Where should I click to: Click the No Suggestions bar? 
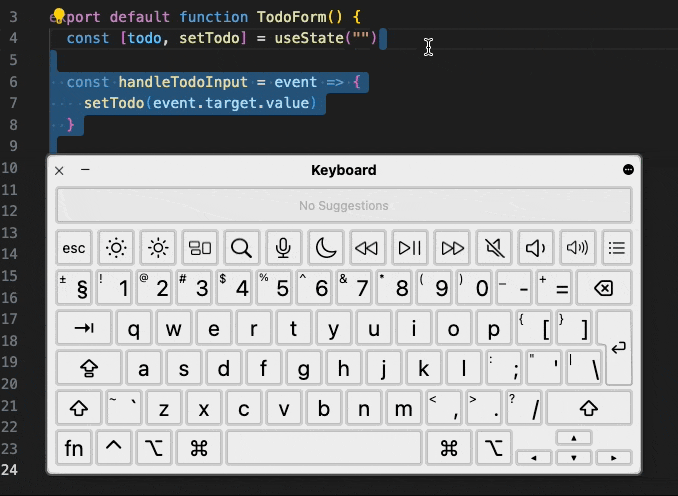tap(343, 206)
